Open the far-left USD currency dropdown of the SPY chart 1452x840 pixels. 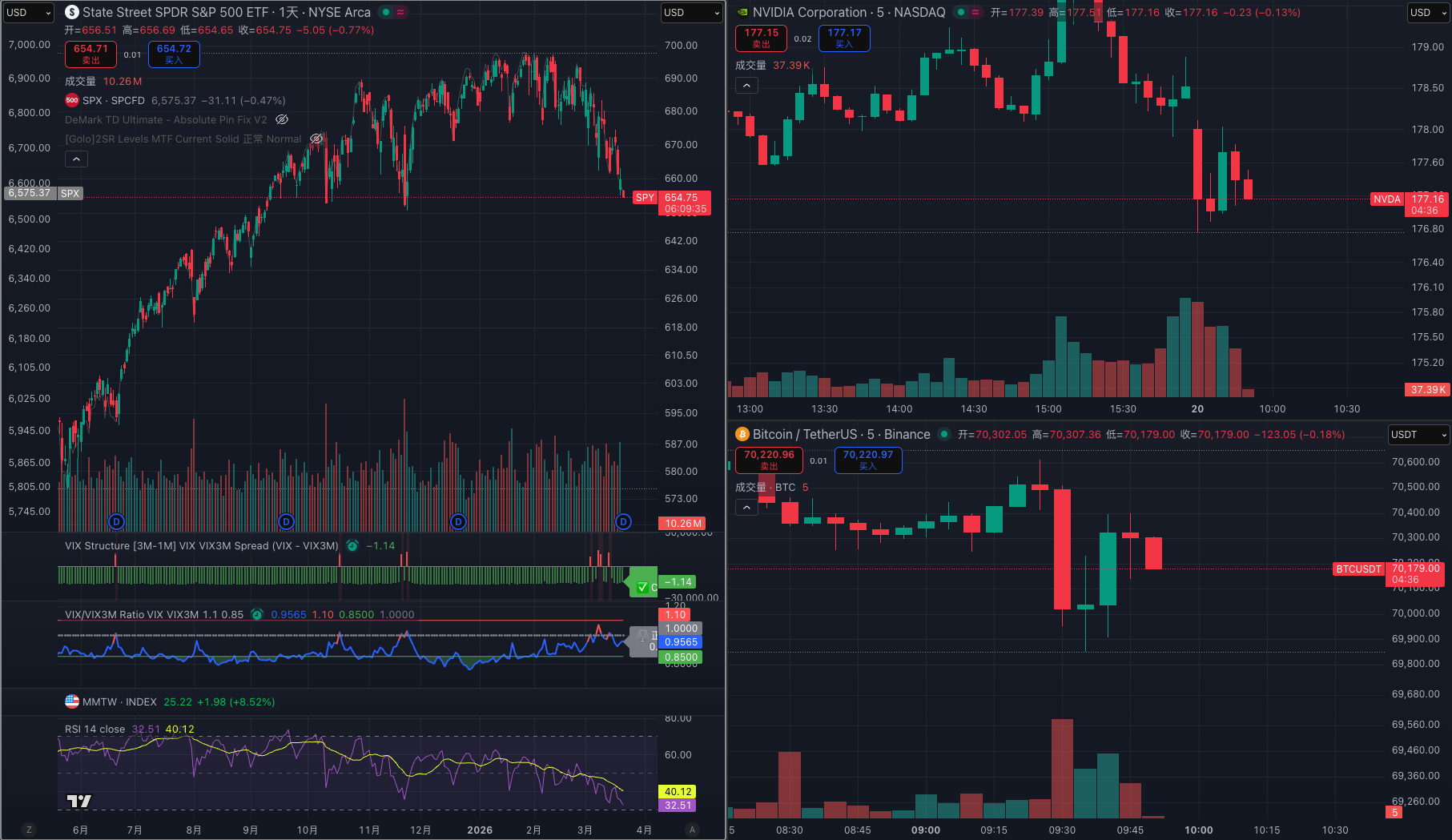[29, 13]
